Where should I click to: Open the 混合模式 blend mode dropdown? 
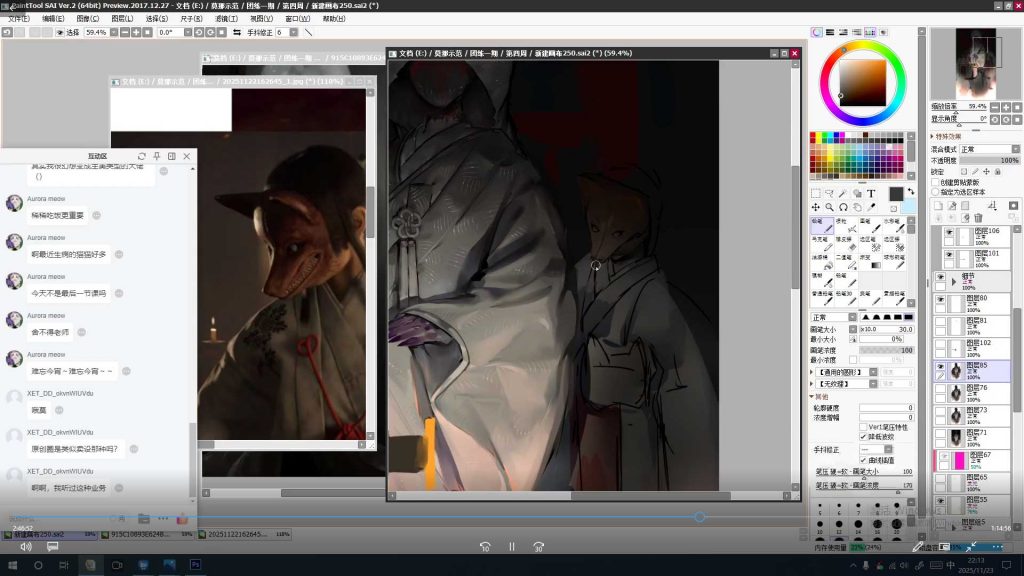coord(988,149)
